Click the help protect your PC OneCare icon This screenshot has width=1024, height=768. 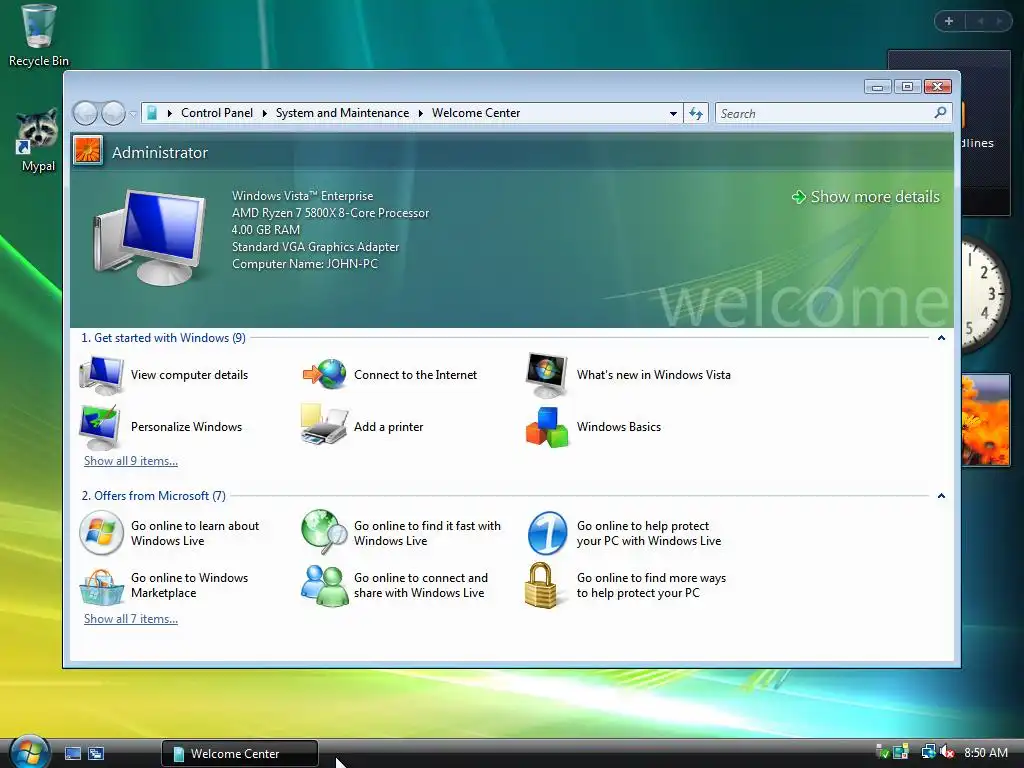547,533
